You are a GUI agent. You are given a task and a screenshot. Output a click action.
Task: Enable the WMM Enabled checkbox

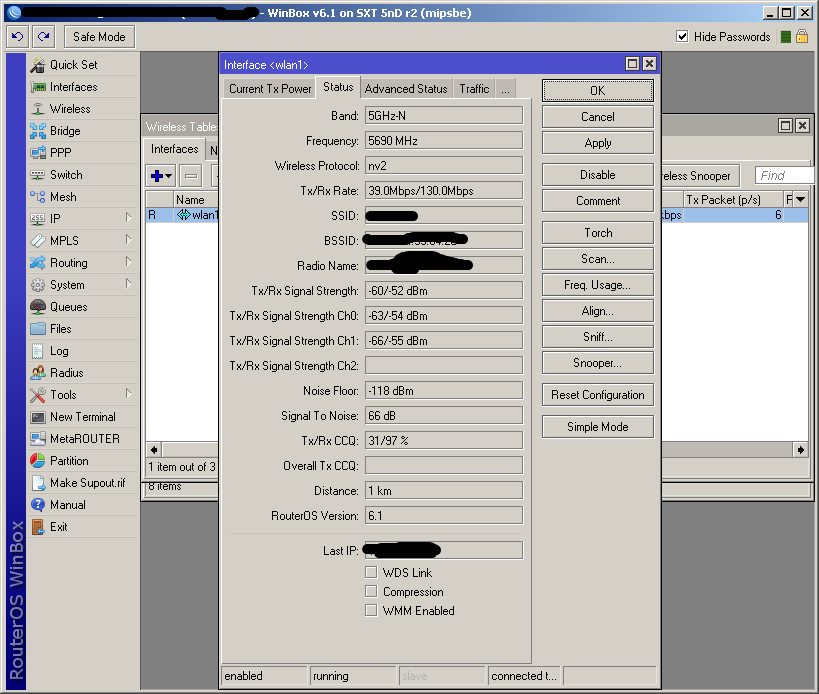point(371,610)
